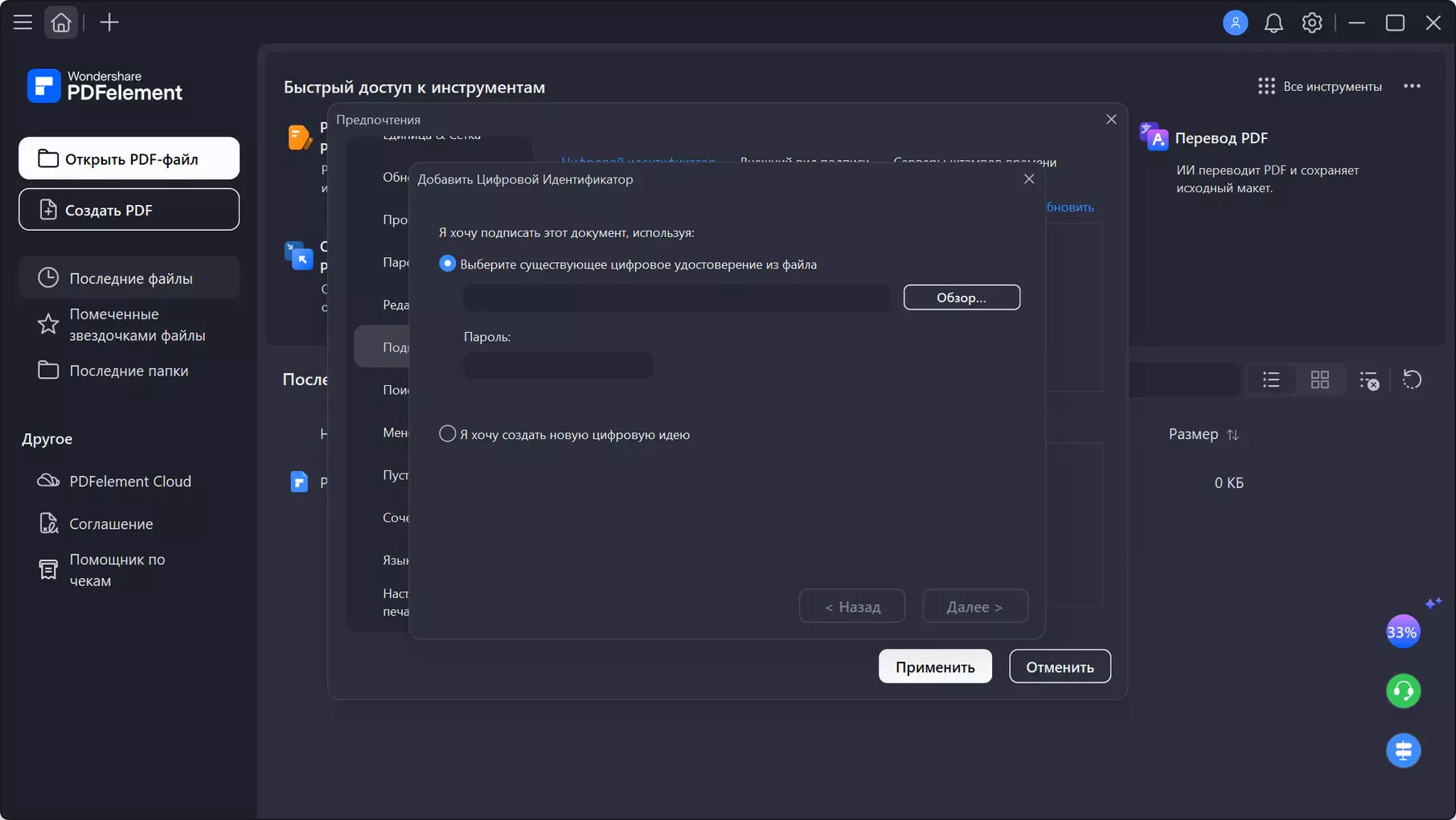Open Последние файлы in sidebar
Viewport: 1456px width, 820px height.
pyautogui.click(x=129, y=278)
